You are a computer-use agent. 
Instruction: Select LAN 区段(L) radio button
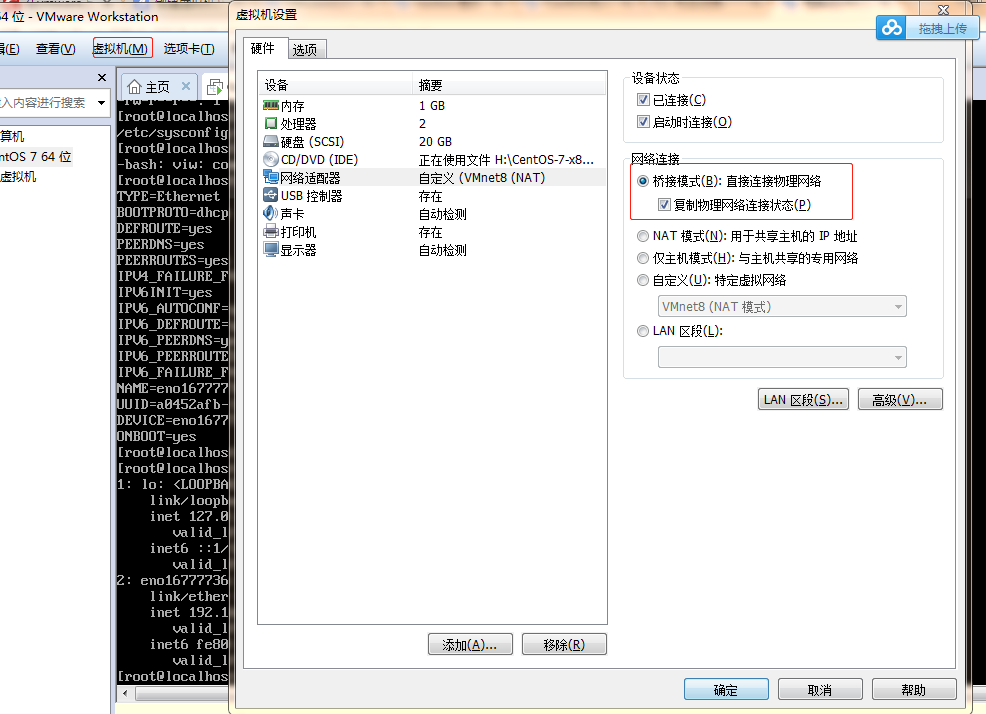[643, 331]
